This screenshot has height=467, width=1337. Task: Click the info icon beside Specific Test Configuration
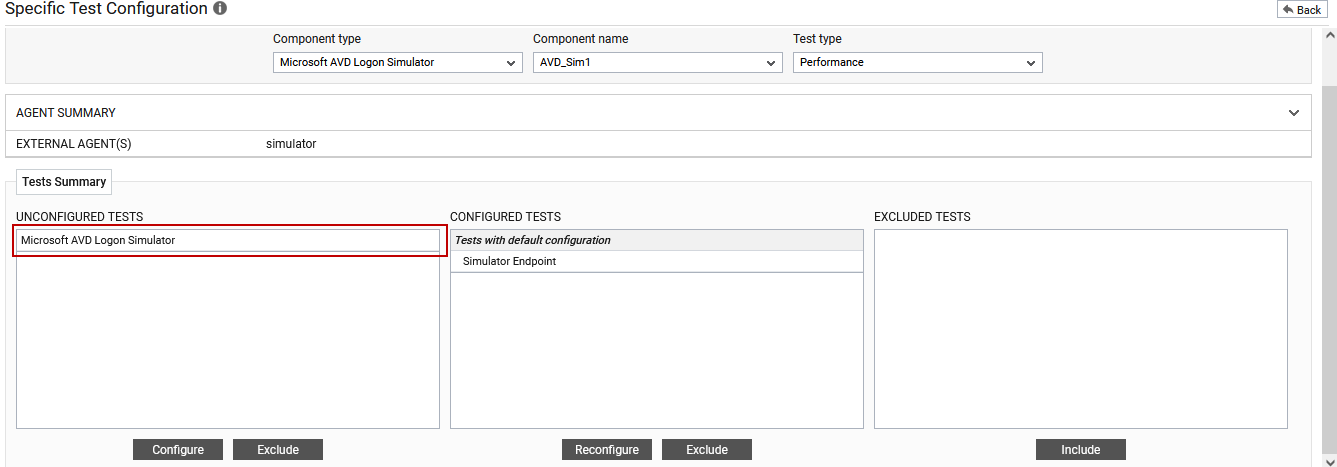click(220, 8)
